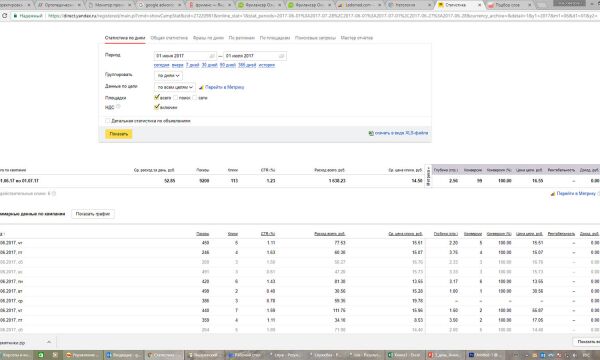Open the Поисковые запросы tab
Image resolution: width=600 pixels, height=360 pixels.
point(315,38)
